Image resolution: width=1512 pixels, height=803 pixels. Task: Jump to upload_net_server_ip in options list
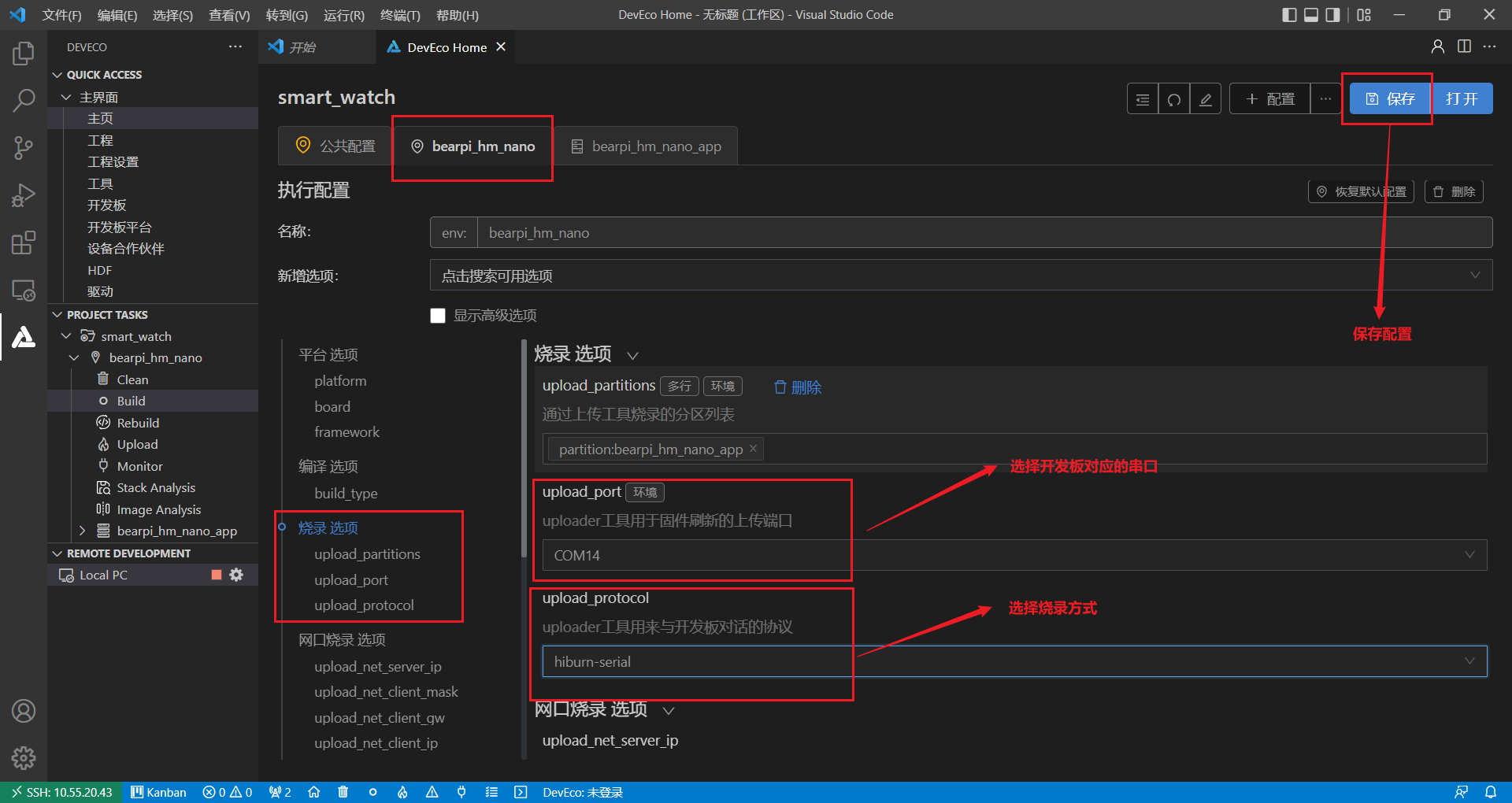tap(378, 667)
